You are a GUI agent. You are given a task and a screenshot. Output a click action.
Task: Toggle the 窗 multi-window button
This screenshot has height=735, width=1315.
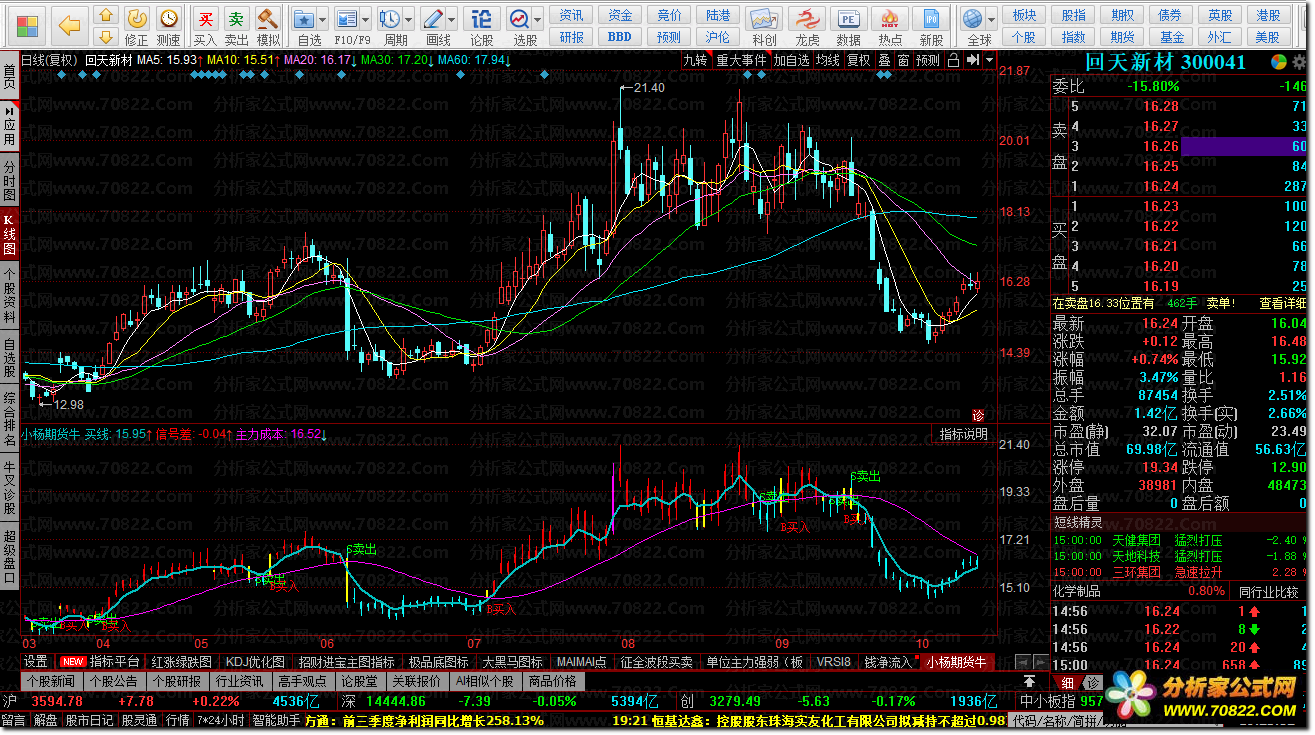coord(903,60)
